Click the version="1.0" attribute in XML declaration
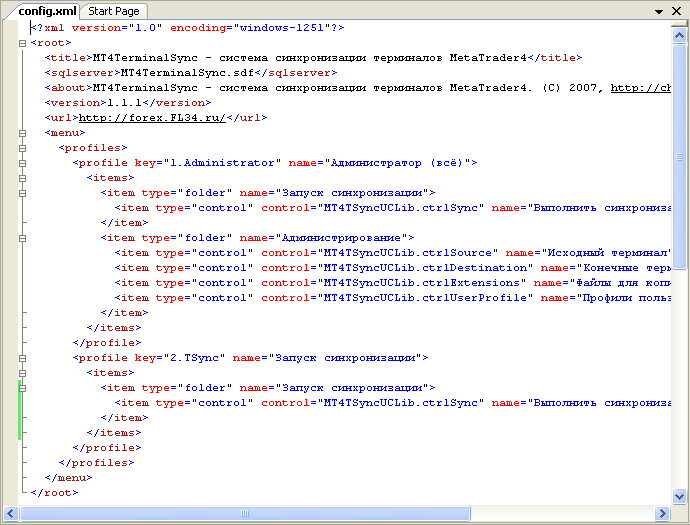 coord(117,28)
